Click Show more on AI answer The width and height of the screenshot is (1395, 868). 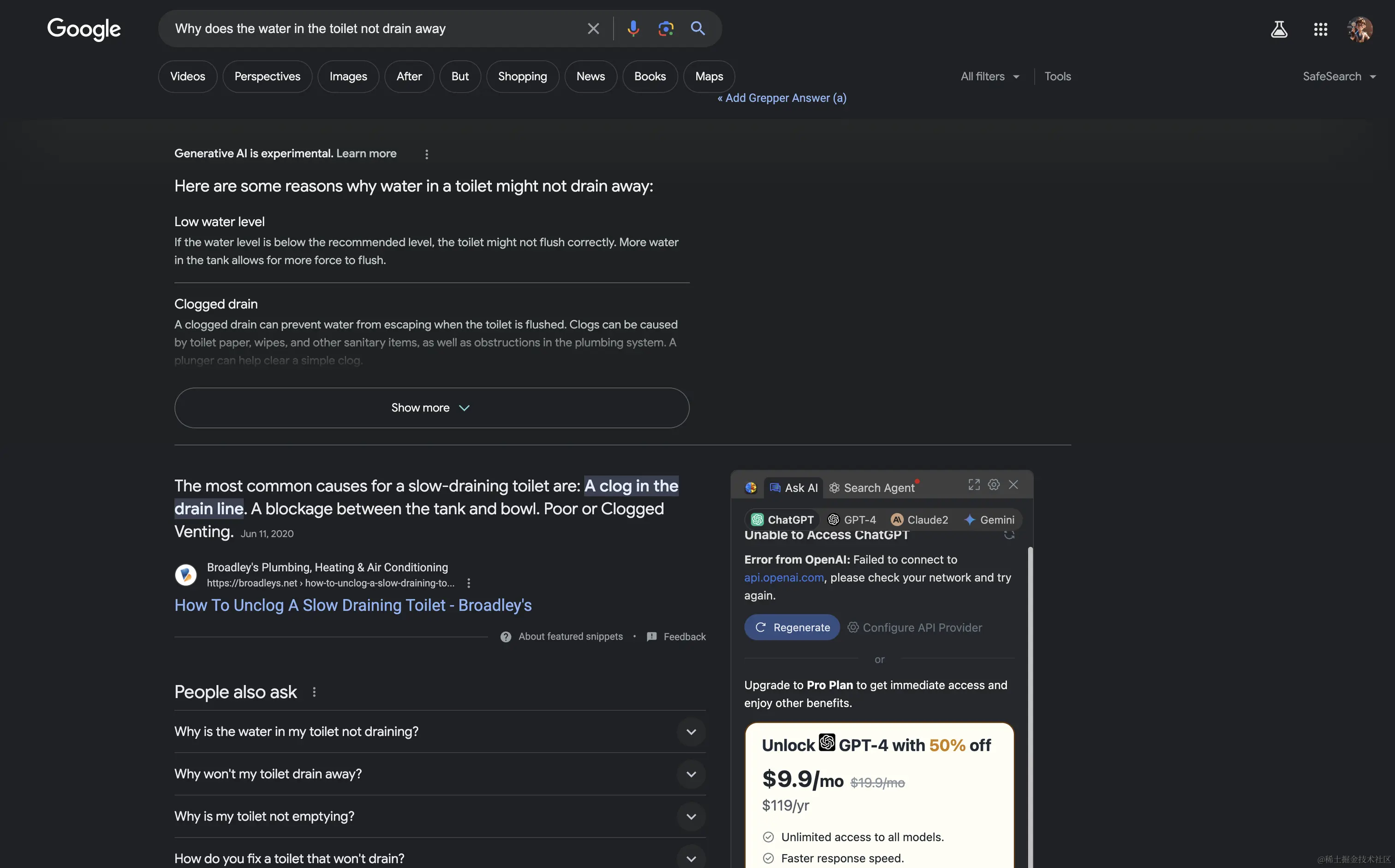(431, 408)
